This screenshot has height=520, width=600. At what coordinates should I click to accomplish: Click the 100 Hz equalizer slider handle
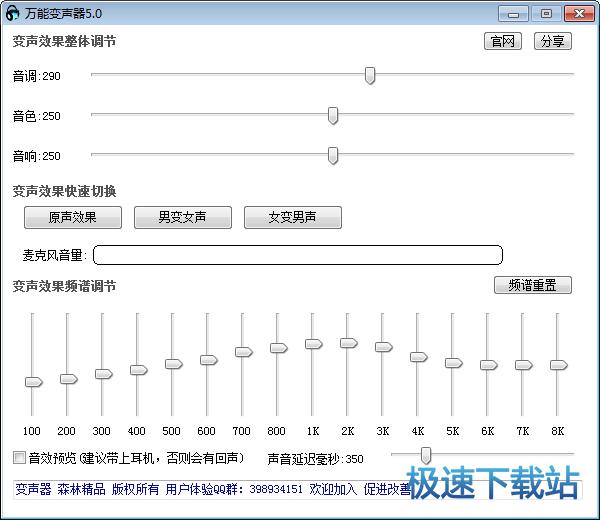(33, 382)
